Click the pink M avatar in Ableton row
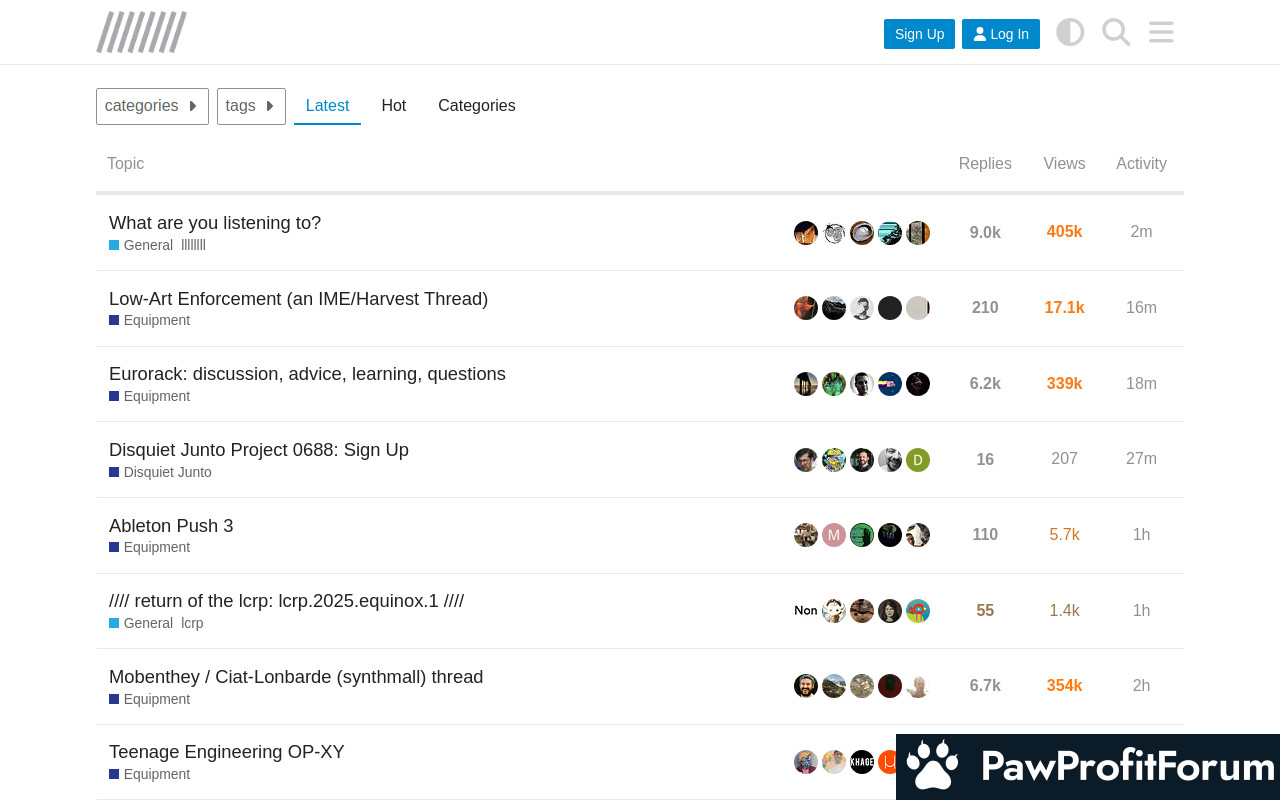The height and width of the screenshot is (800, 1280). coord(834,535)
